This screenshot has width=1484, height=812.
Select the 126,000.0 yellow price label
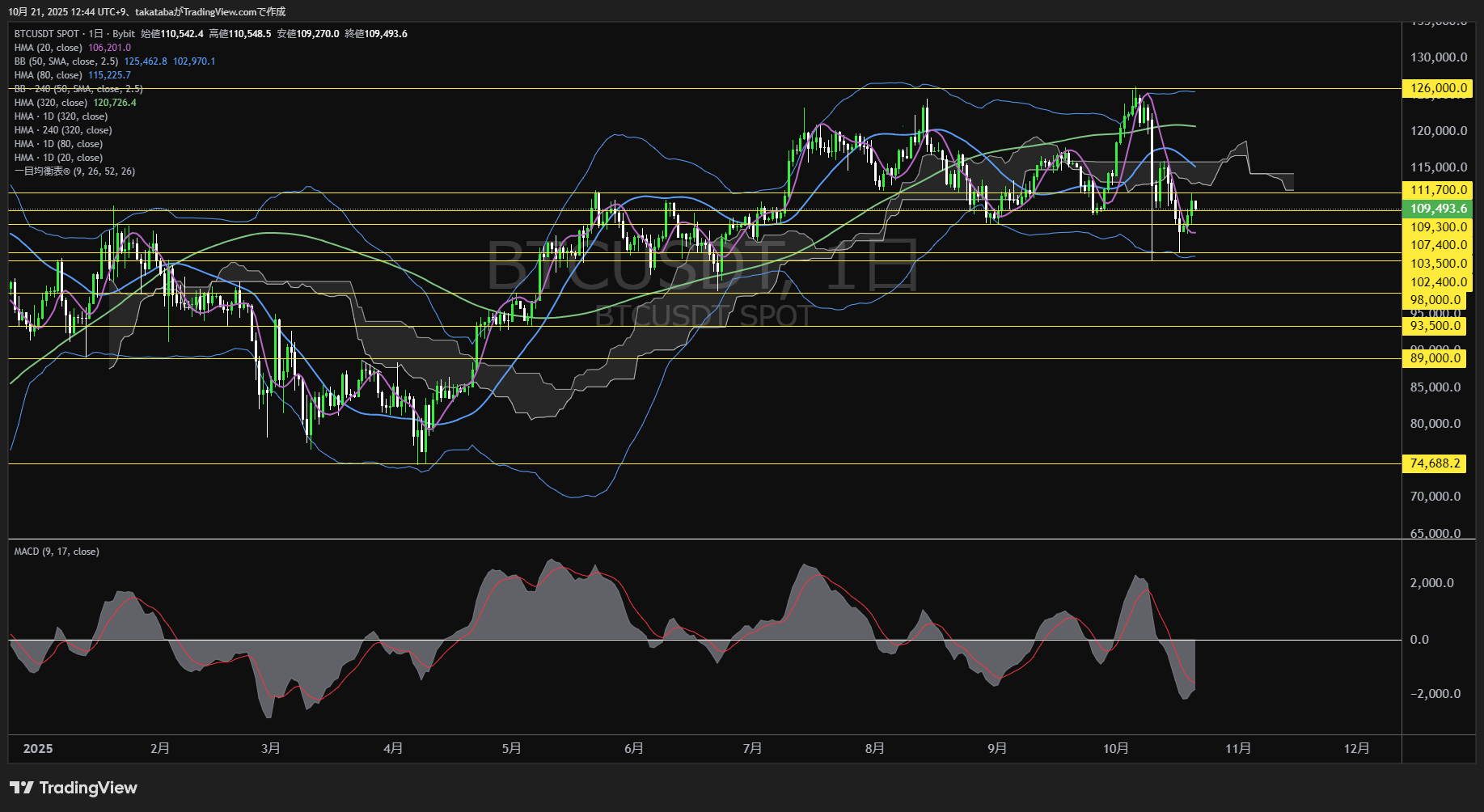(1437, 88)
